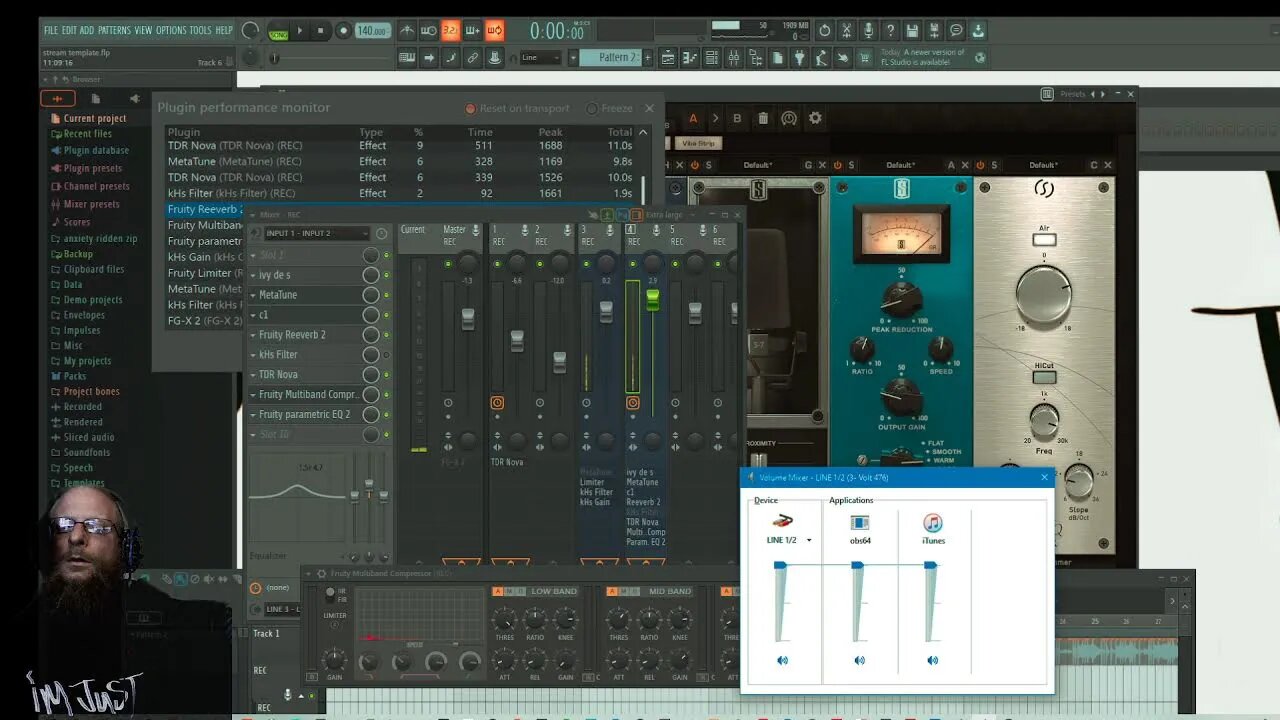Open the Piano roll view icon
Viewport: 1280px width, 720px height.
click(691, 58)
